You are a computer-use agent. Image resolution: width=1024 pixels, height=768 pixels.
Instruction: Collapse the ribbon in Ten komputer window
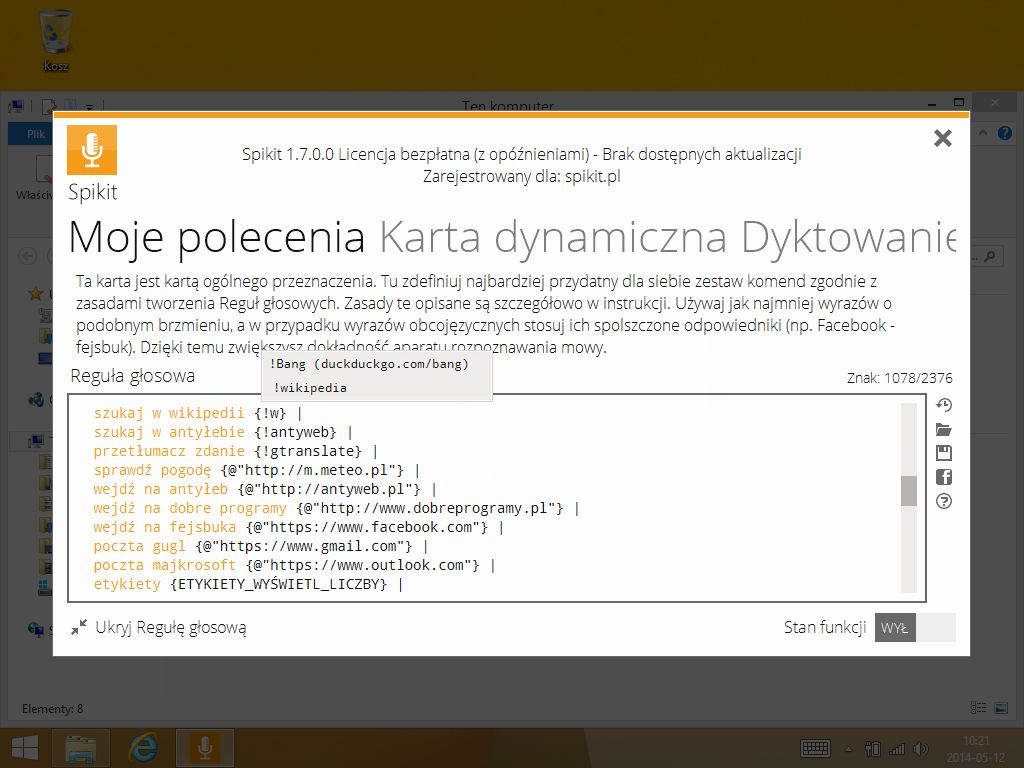coord(983,133)
